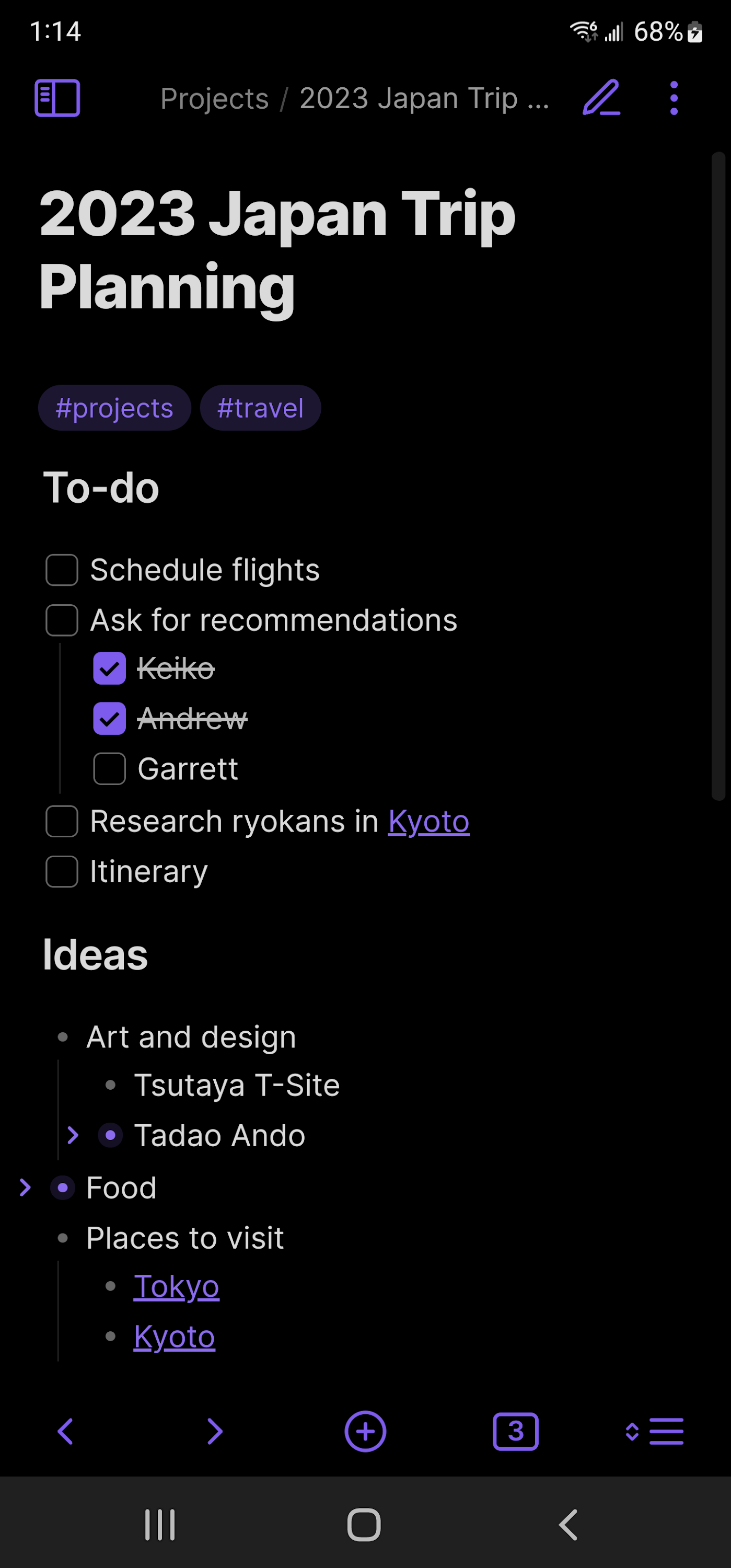Open the #projects tag
Image resolution: width=731 pixels, height=1568 pixels.
(x=114, y=408)
